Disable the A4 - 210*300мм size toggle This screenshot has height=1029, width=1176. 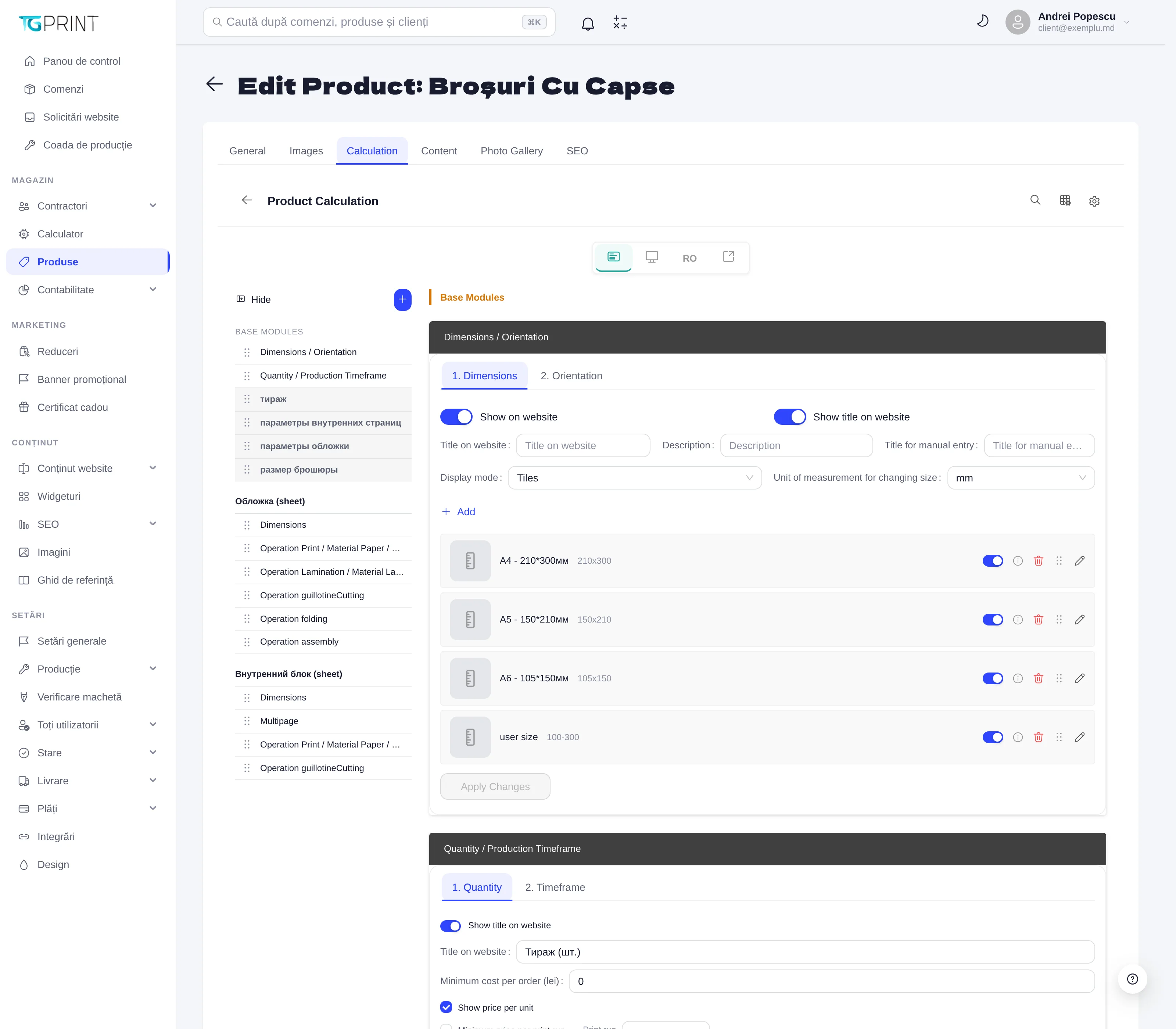point(993,560)
